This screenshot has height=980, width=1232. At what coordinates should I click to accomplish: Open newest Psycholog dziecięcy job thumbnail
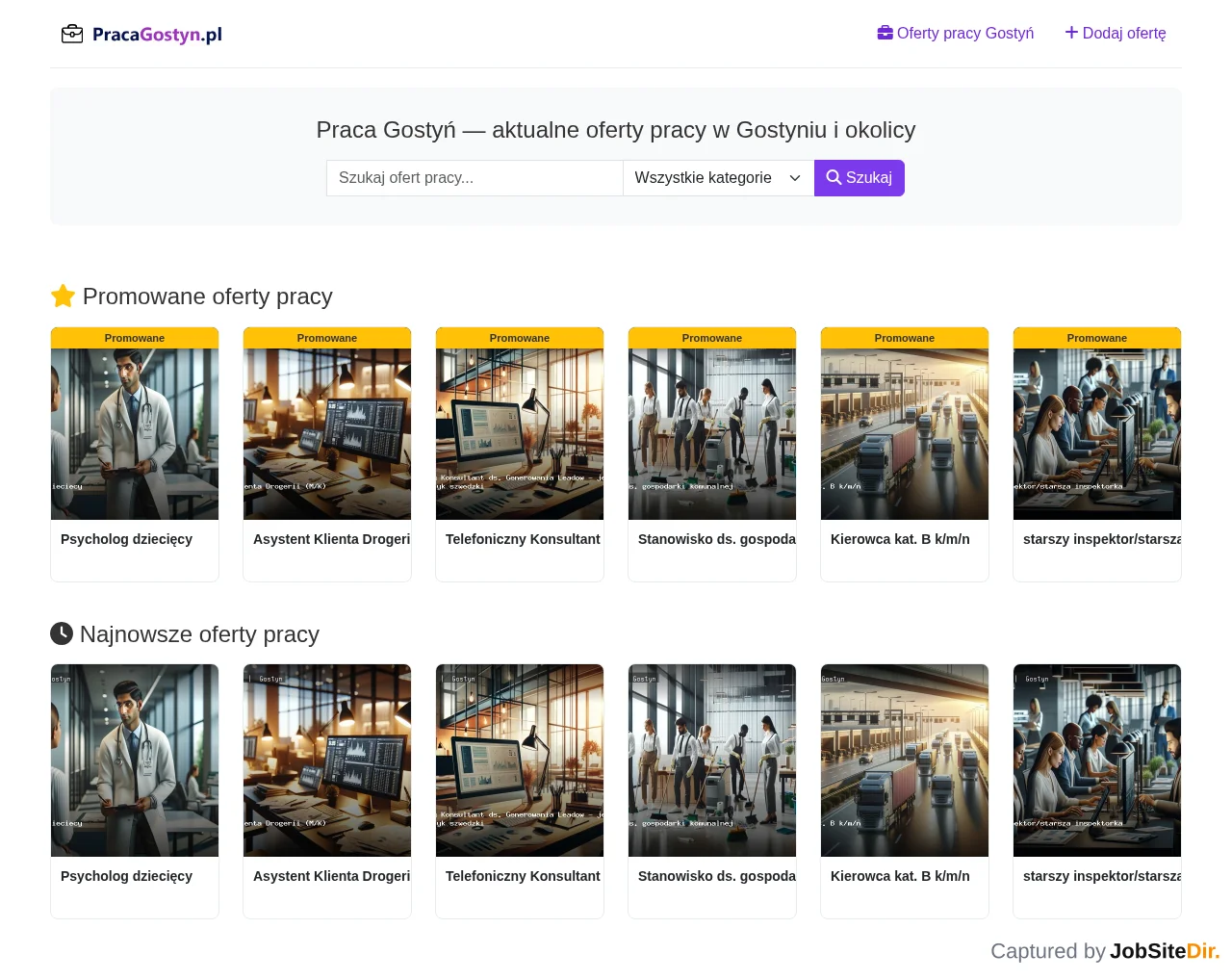pyautogui.click(x=135, y=761)
